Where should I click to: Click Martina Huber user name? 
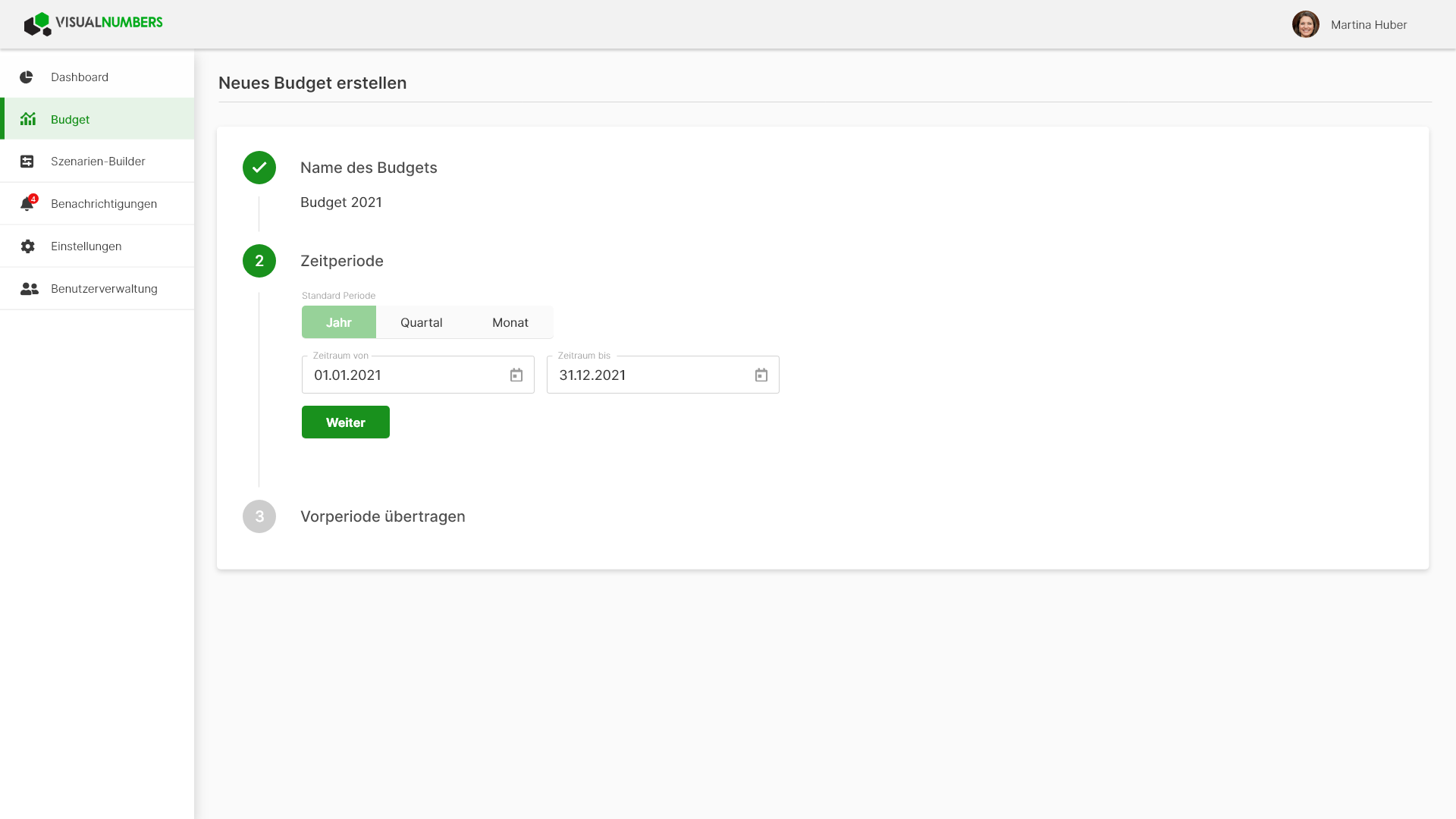pos(1369,25)
